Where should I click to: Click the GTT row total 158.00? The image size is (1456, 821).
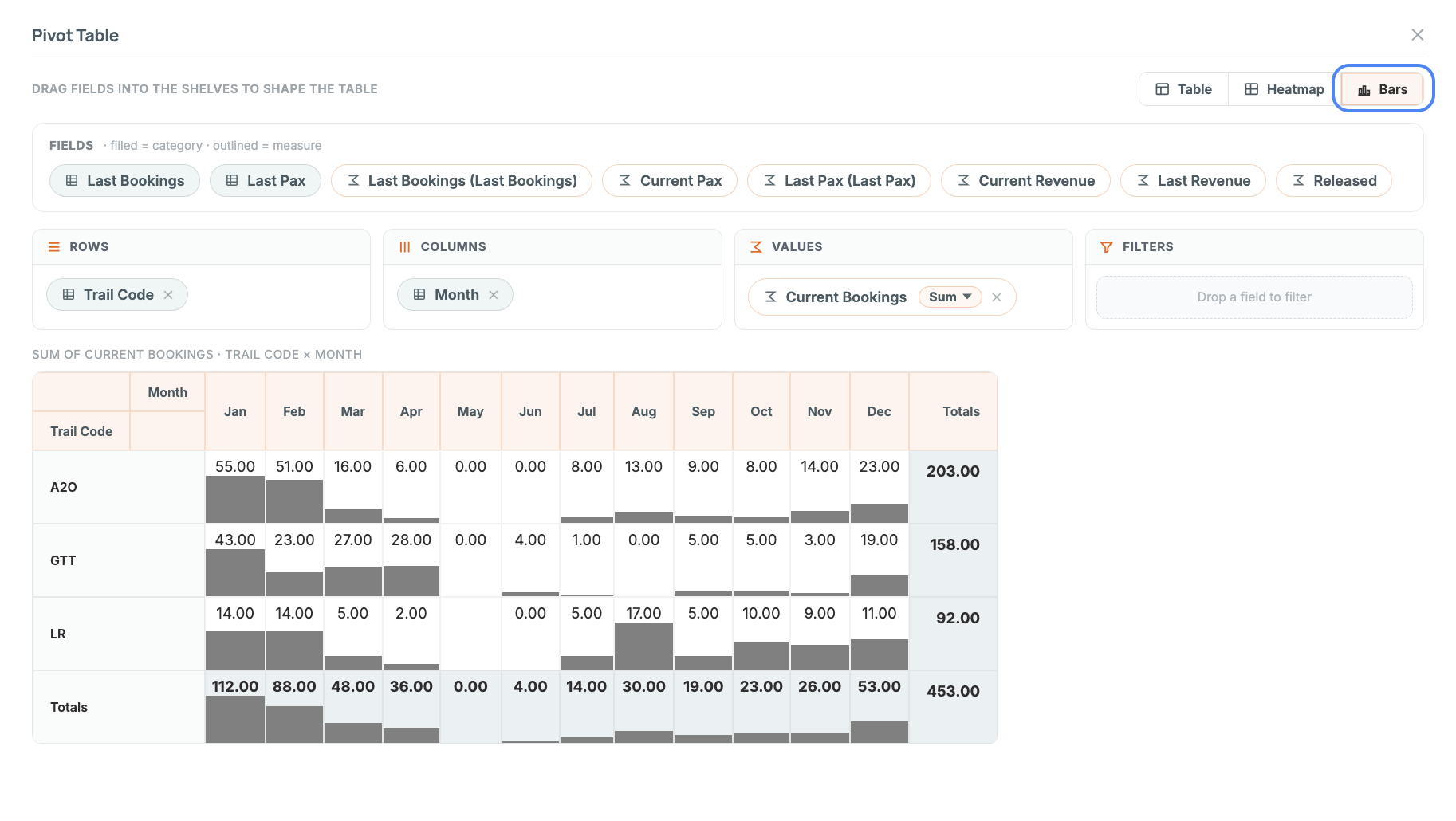pyautogui.click(x=954, y=560)
